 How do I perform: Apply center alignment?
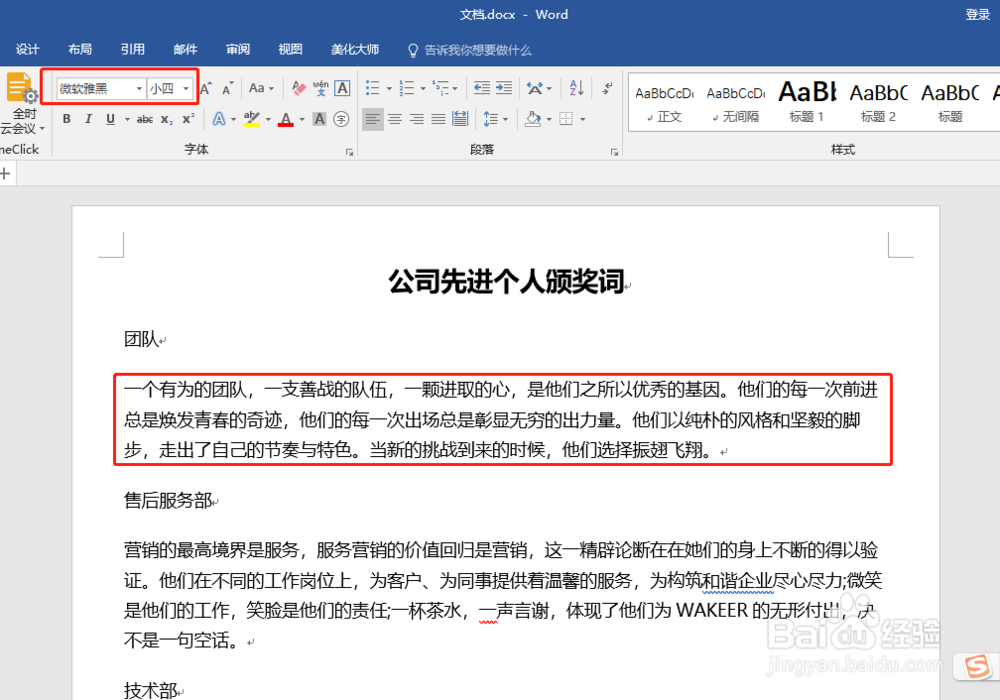pos(393,119)
